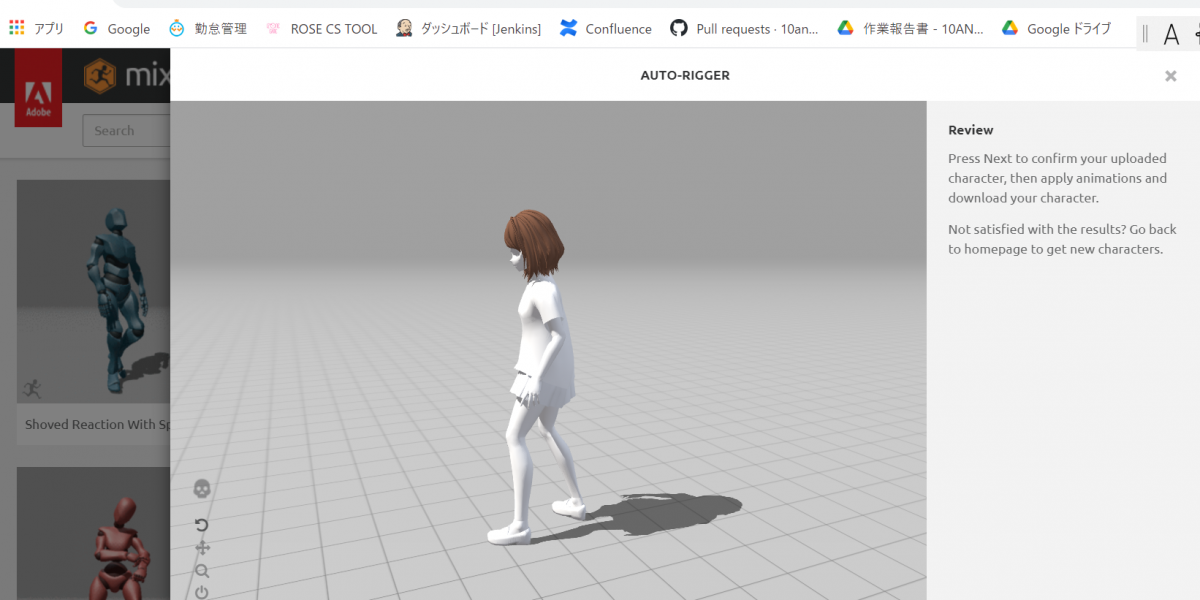The image size is (1200, 600).
Task: Open the 勤怠管理 bookmark
Action: point(208,29)
